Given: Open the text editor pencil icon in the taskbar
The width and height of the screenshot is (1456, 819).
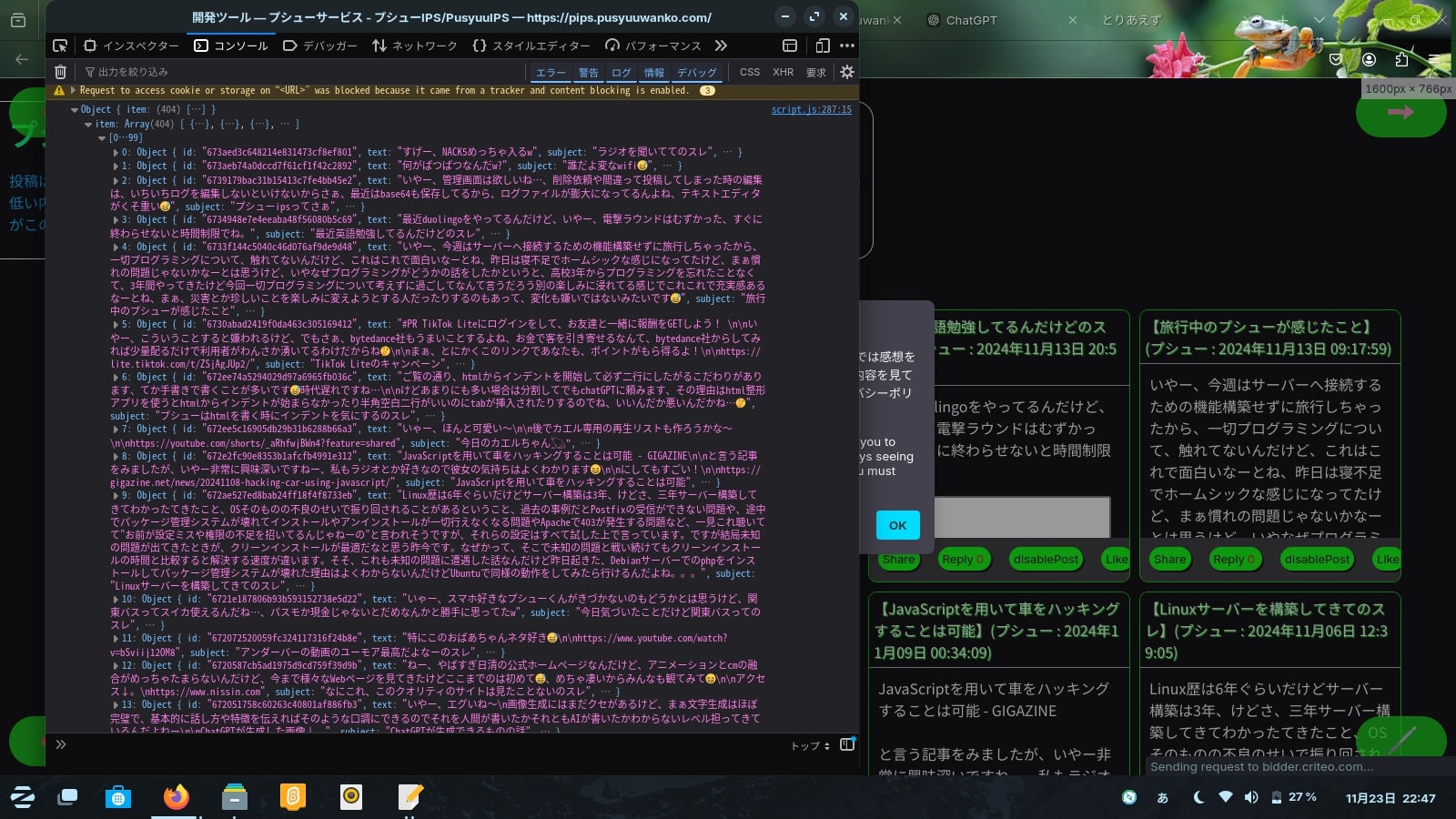Looking at the screenshot, I should pos(410,797).
